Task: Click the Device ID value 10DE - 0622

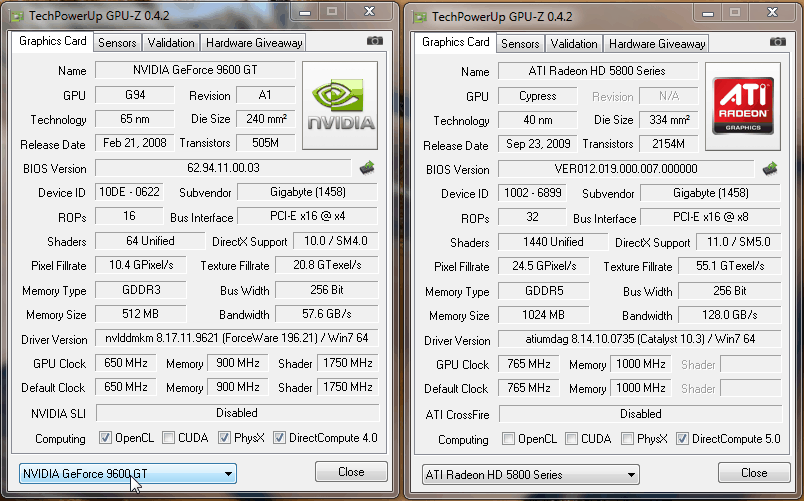Action: coord(129,192)
